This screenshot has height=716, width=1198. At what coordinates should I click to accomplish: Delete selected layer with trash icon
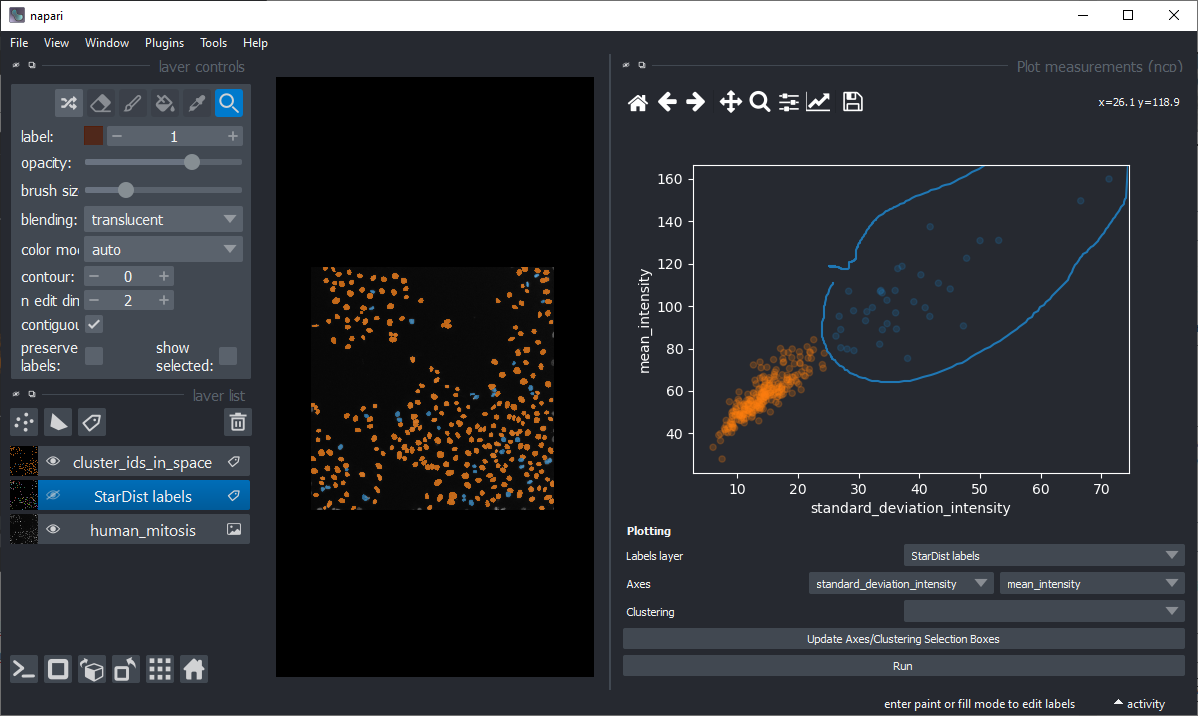click(x=237, y=422)
